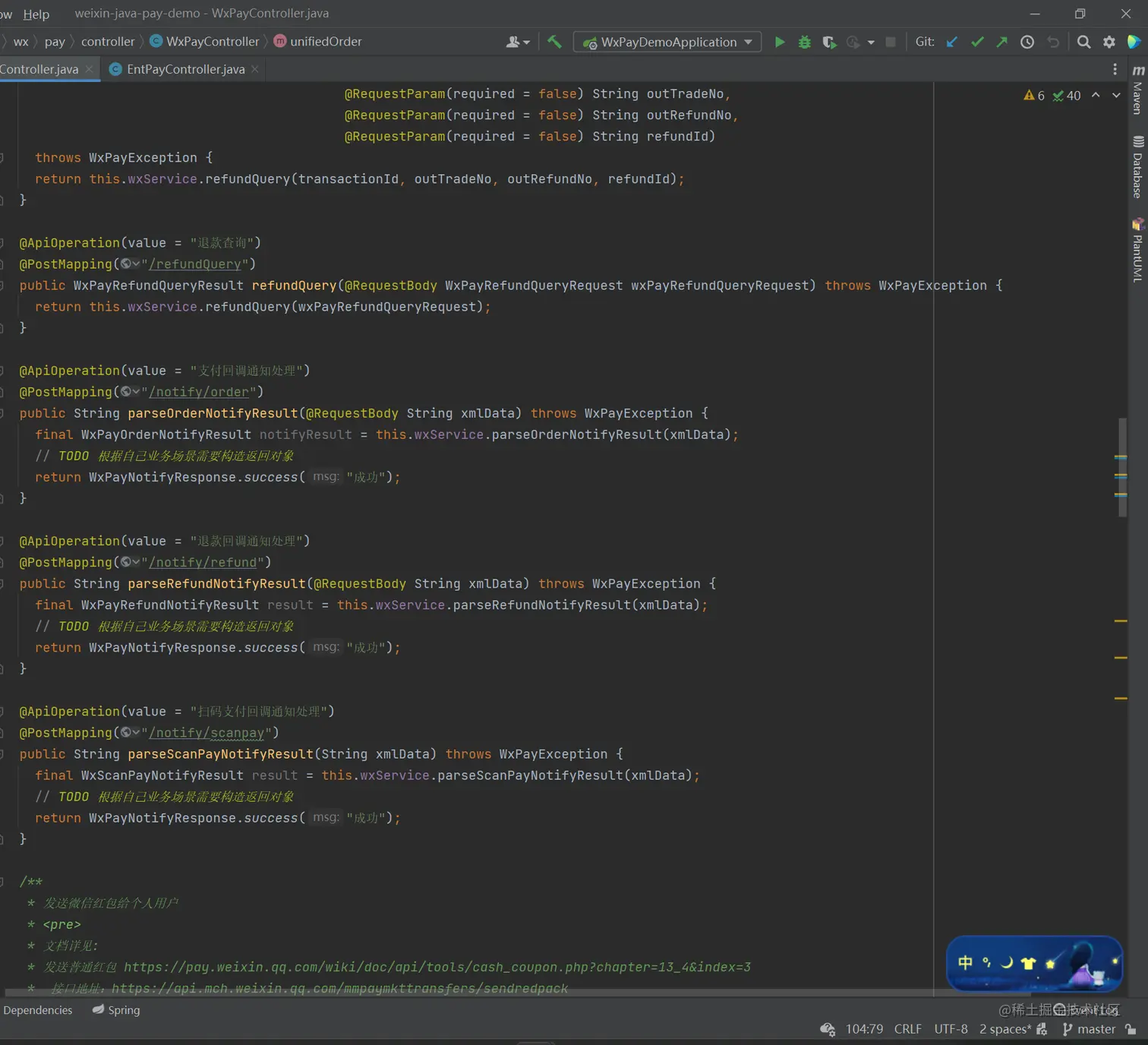
Task: Open the UTF-8 file encoding selector
Action: pos(951,1029)
